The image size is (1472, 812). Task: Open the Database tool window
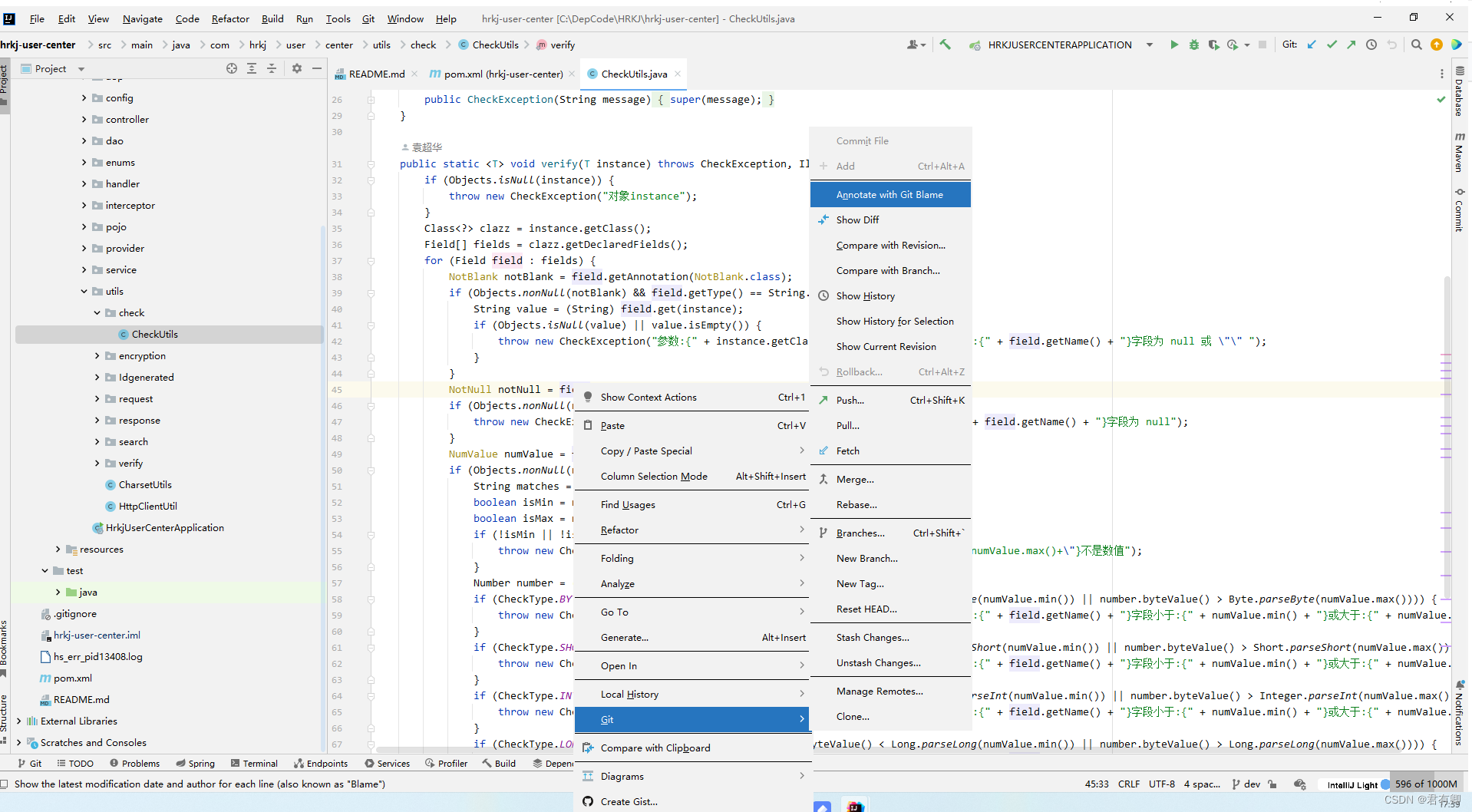pyautogui.click(x=1460, y=92)
